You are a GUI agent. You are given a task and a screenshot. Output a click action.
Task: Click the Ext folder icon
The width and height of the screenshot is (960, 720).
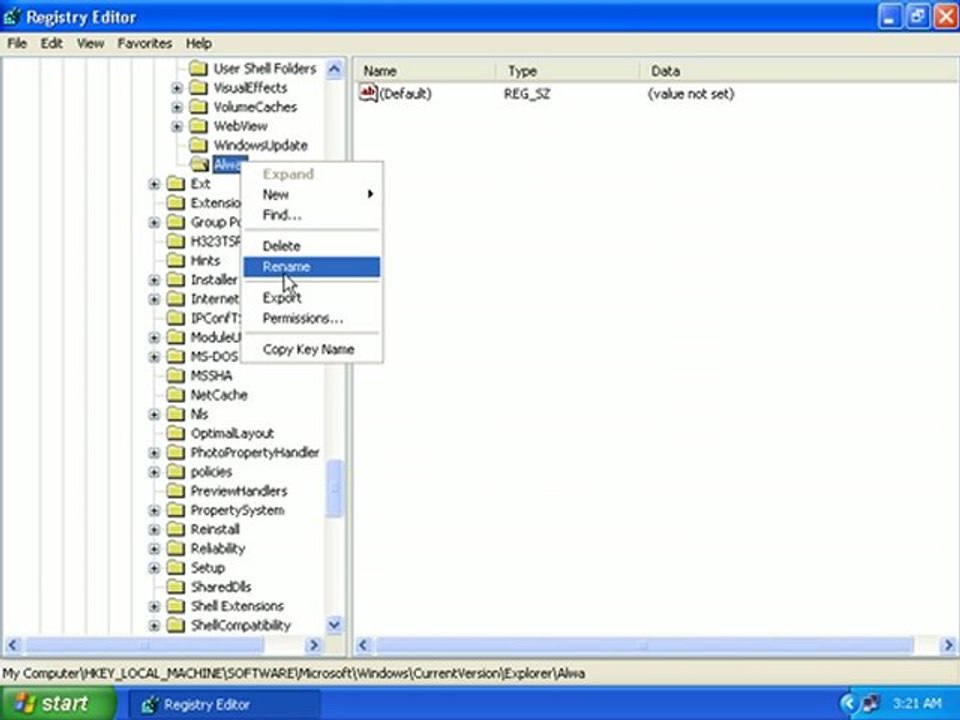tap(176, 184)
